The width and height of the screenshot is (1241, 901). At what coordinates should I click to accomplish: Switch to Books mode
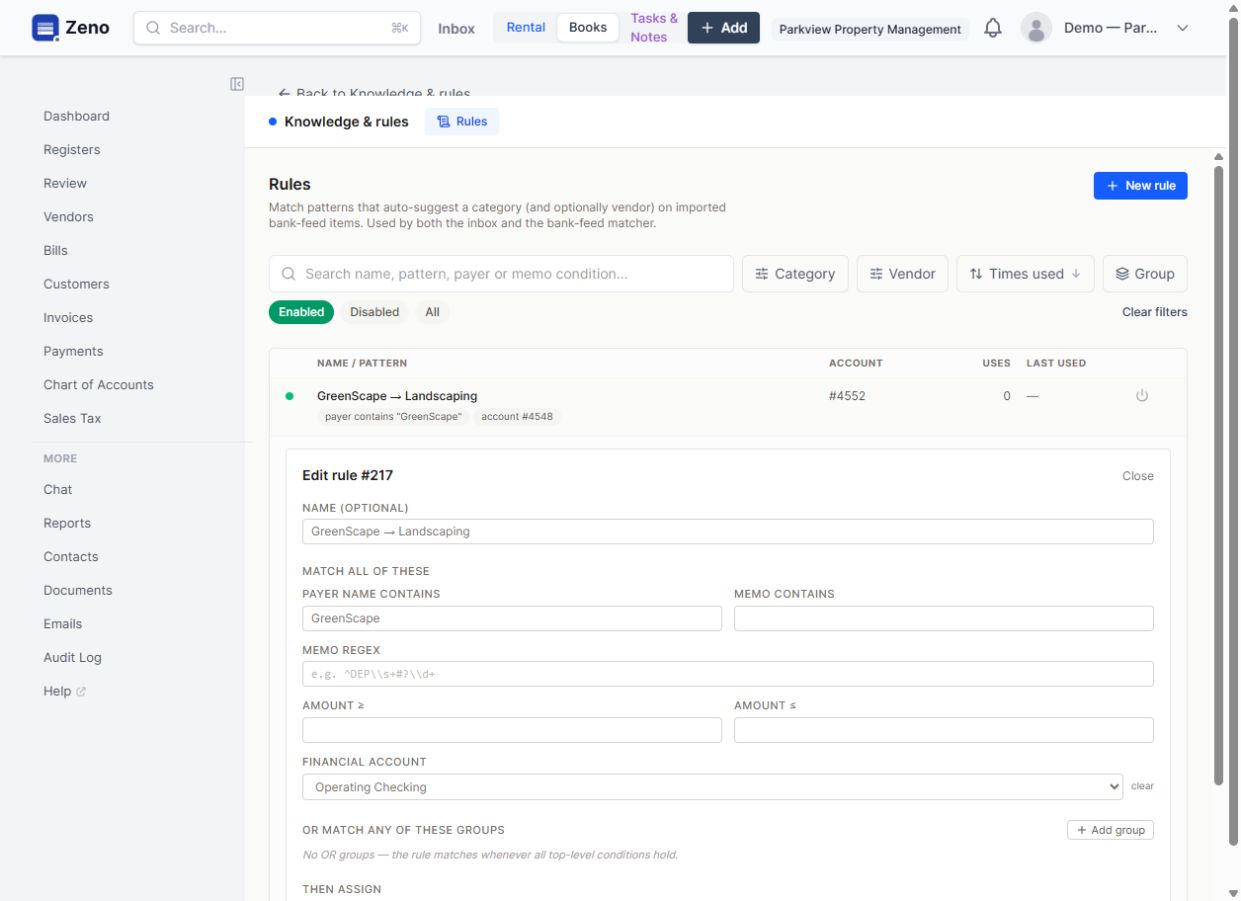coord(588,27)
